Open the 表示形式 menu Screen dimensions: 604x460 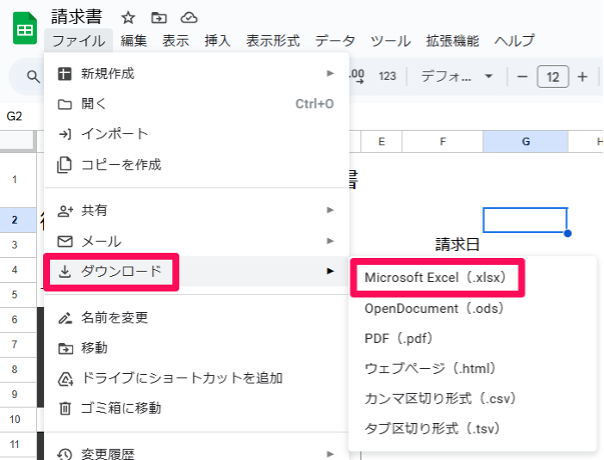(x=273, y=40)
